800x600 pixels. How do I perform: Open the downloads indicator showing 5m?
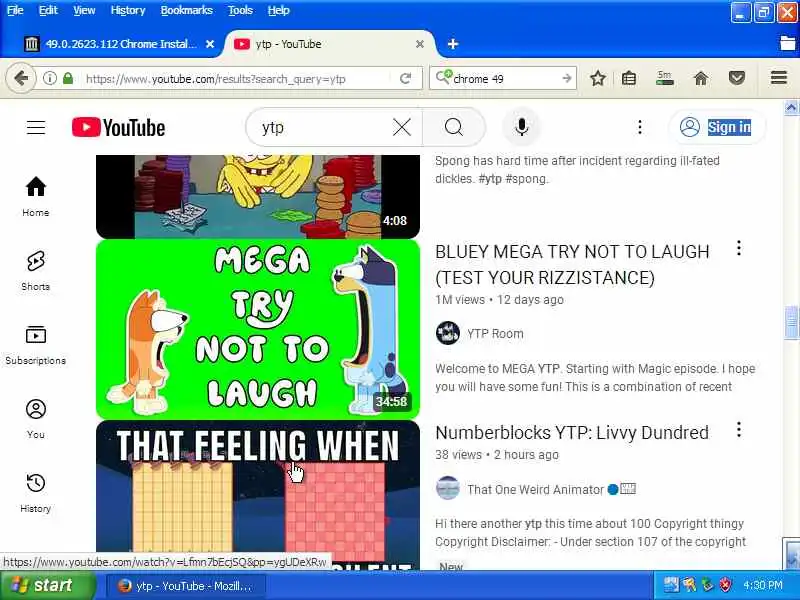point(664,79)
